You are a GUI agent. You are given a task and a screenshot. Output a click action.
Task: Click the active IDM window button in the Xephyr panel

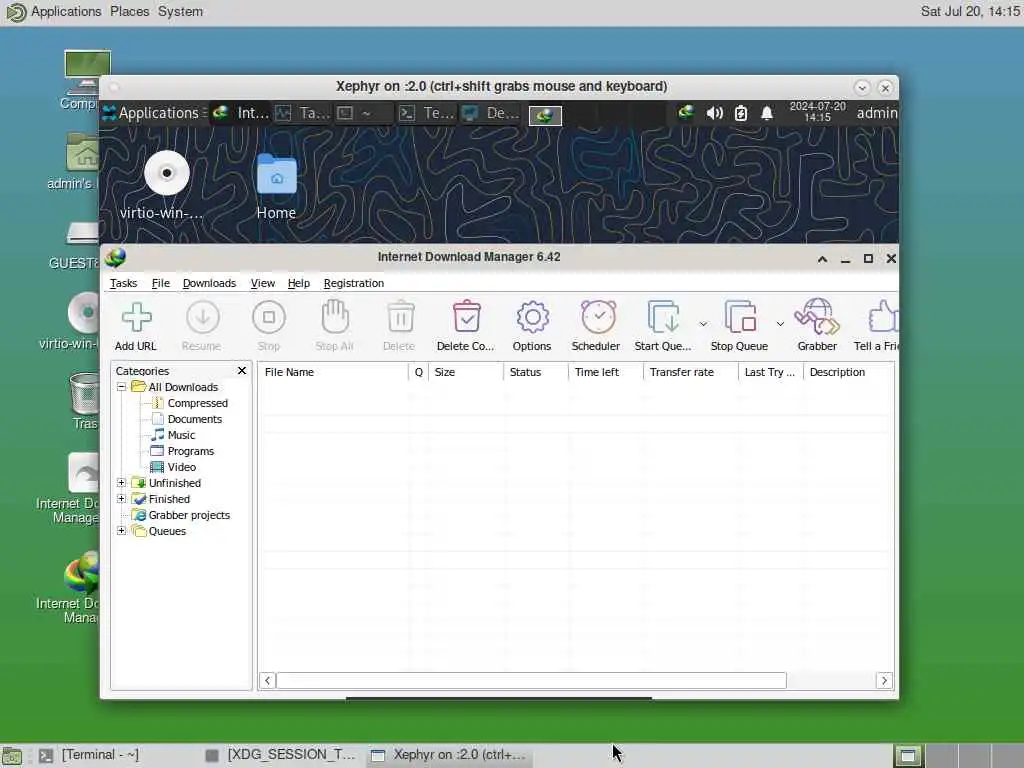545,115
